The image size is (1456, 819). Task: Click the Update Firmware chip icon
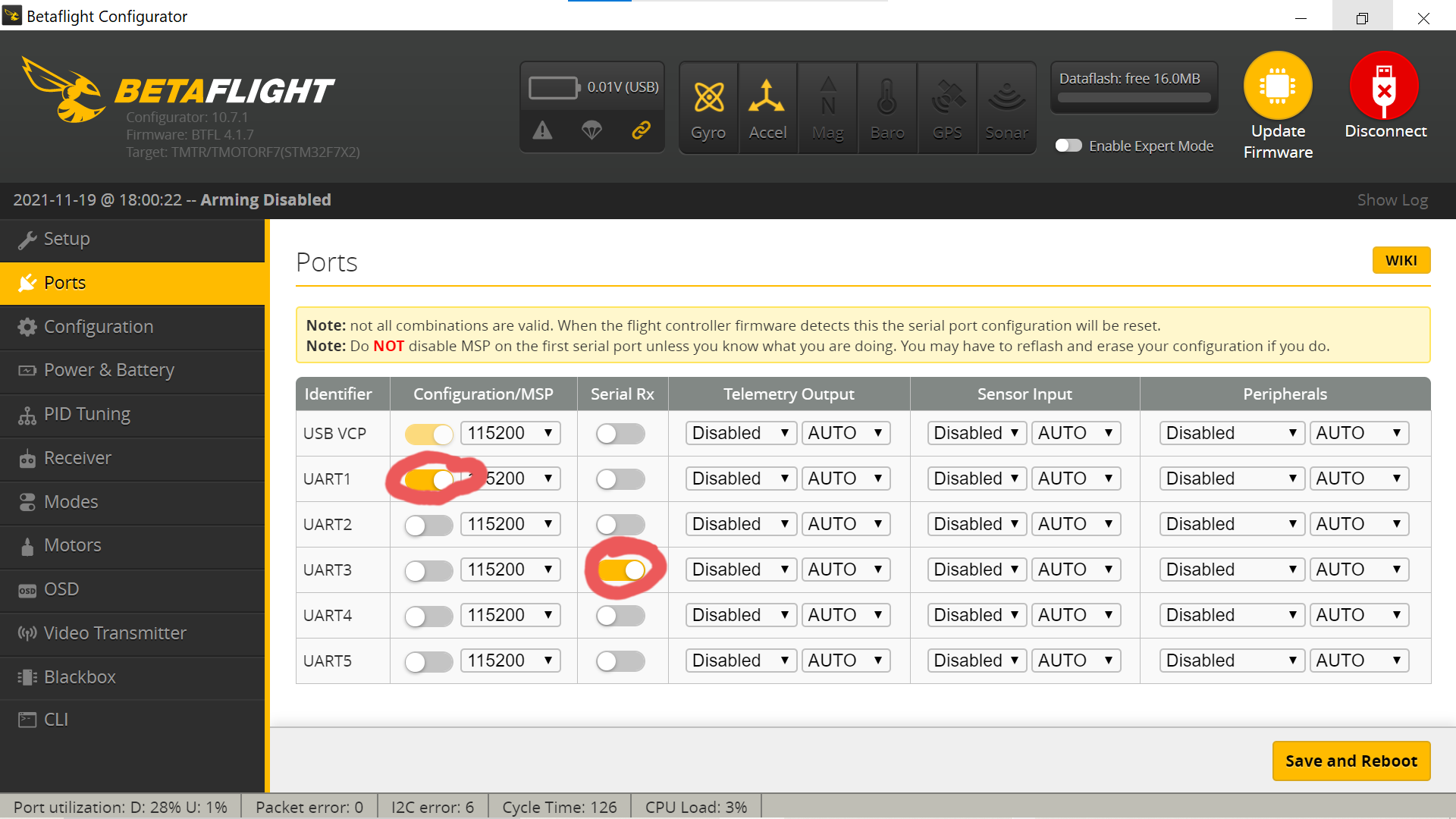1278,86
